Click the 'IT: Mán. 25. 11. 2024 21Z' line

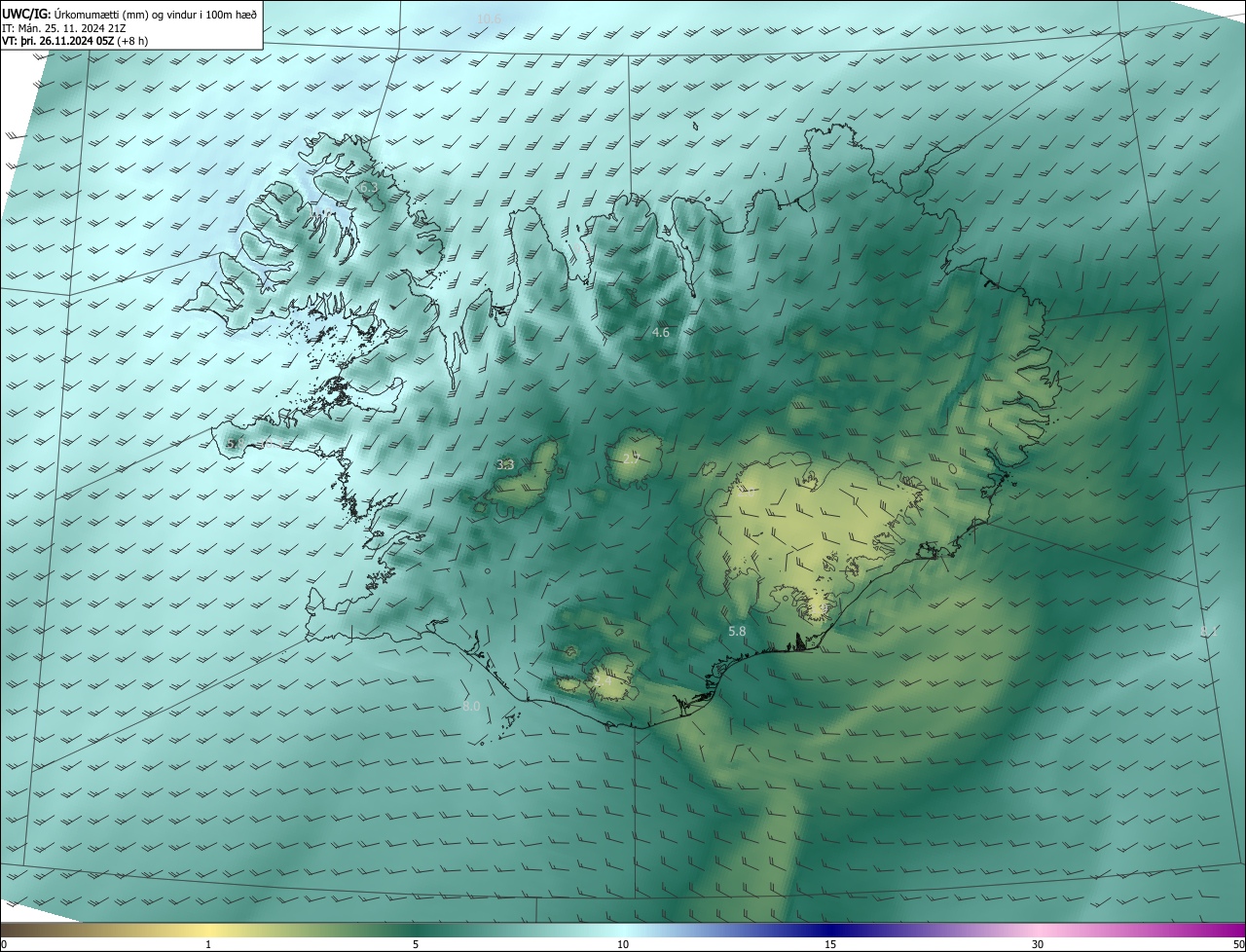[x=64, y=28]
